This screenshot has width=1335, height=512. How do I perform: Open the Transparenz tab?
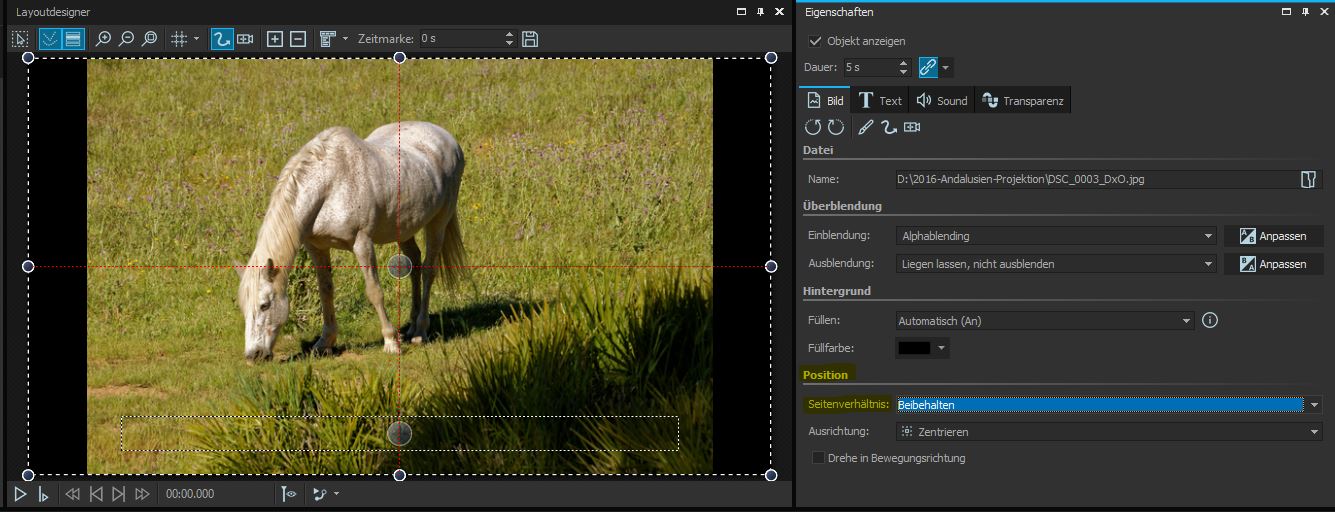tap(1022, 100)
